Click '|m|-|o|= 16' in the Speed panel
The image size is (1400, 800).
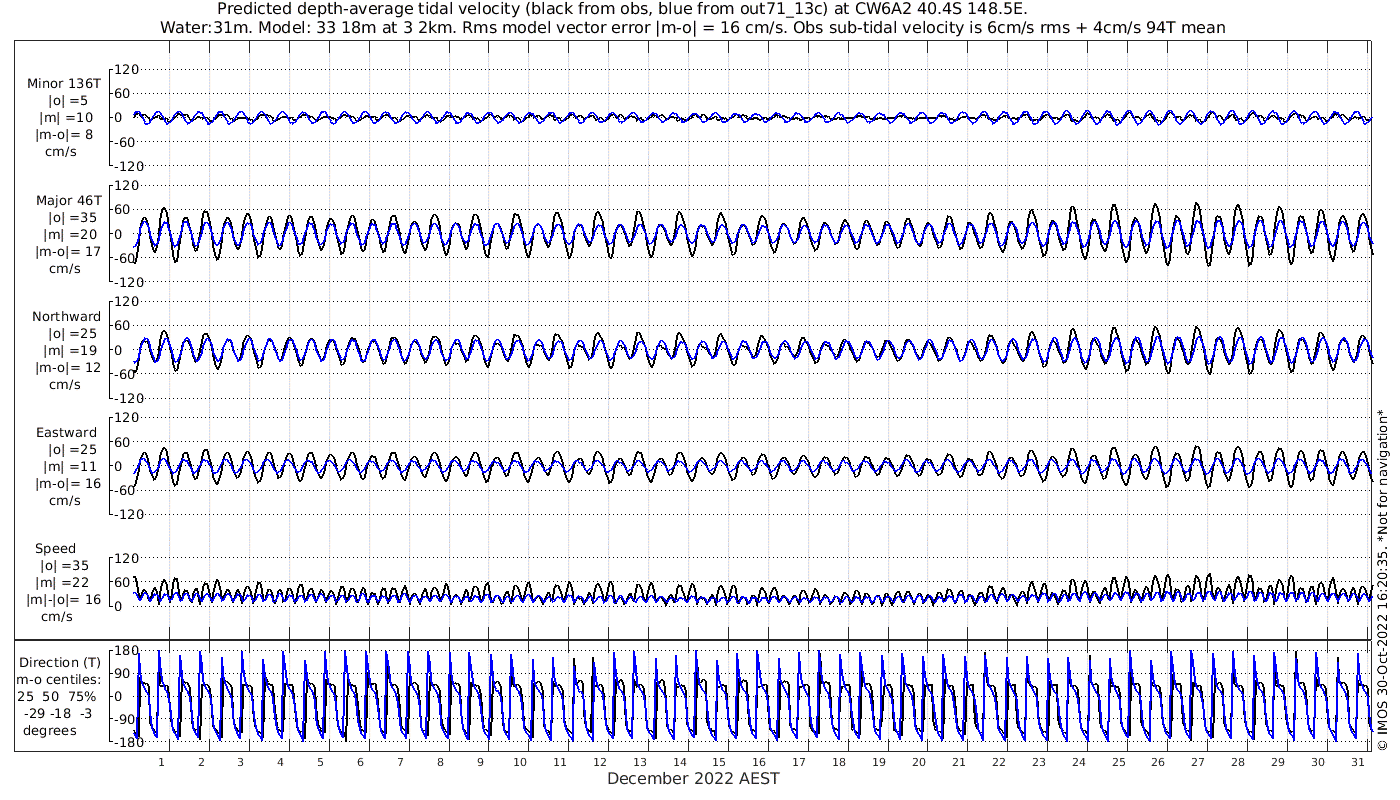click(x=64, y=600)
